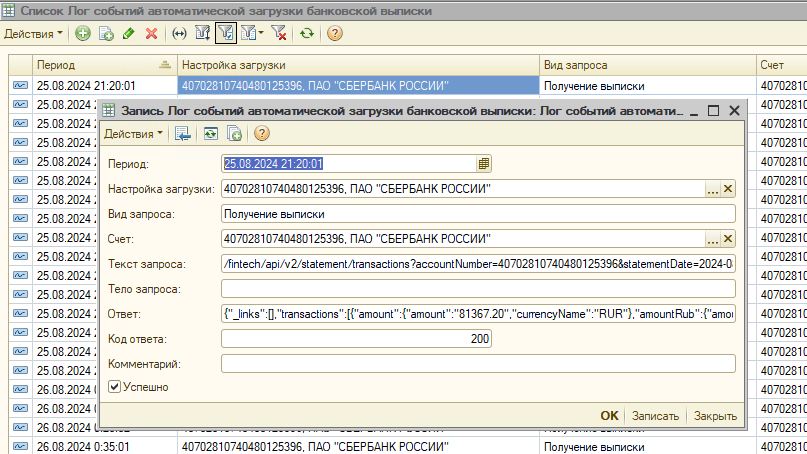Open the filter and sort settings icon

pos(202,33)
